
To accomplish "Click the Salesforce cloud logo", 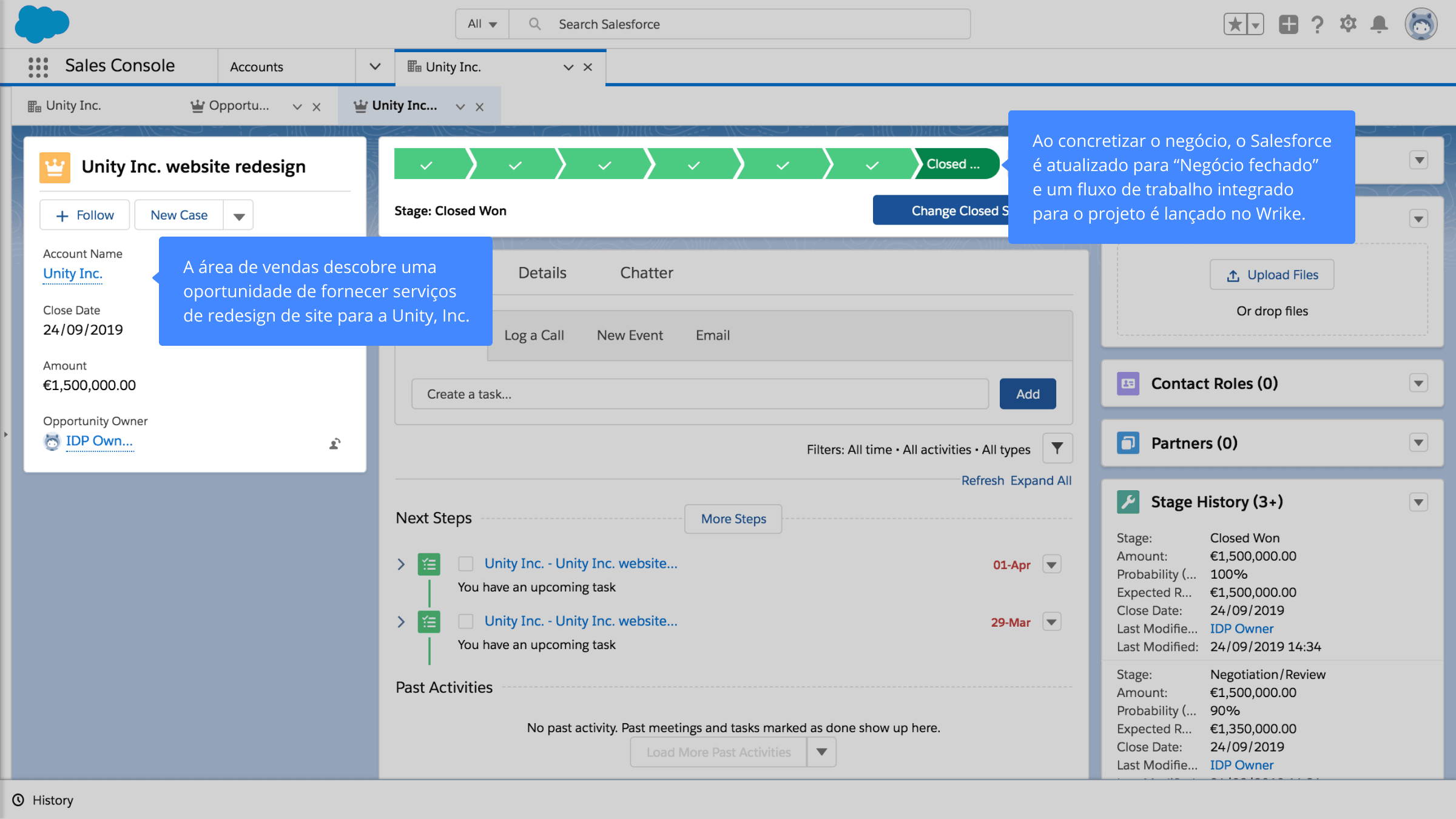I will (42, 24).
